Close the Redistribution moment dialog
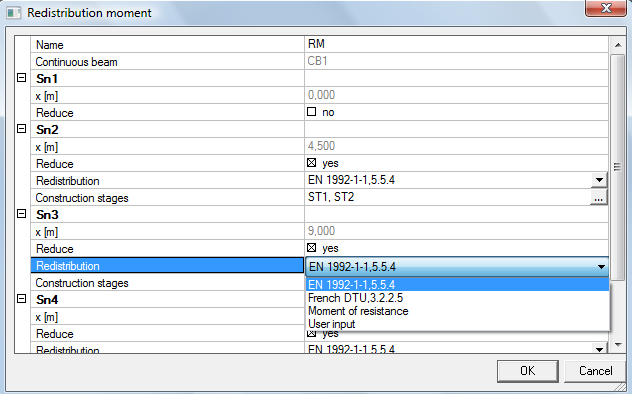Screen dimensions: 632x394 click(x=605, y=8)
